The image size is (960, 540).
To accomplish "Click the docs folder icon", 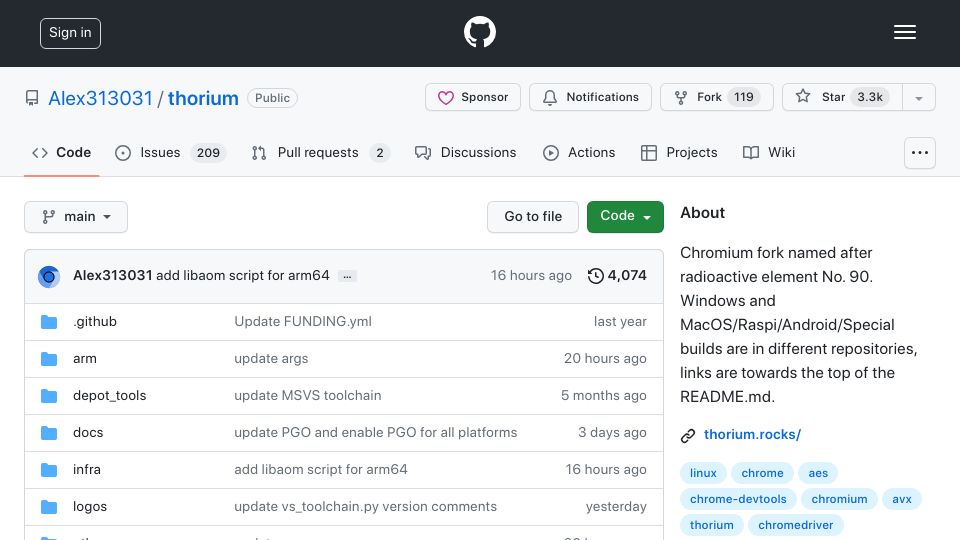I will click(49, 433).
